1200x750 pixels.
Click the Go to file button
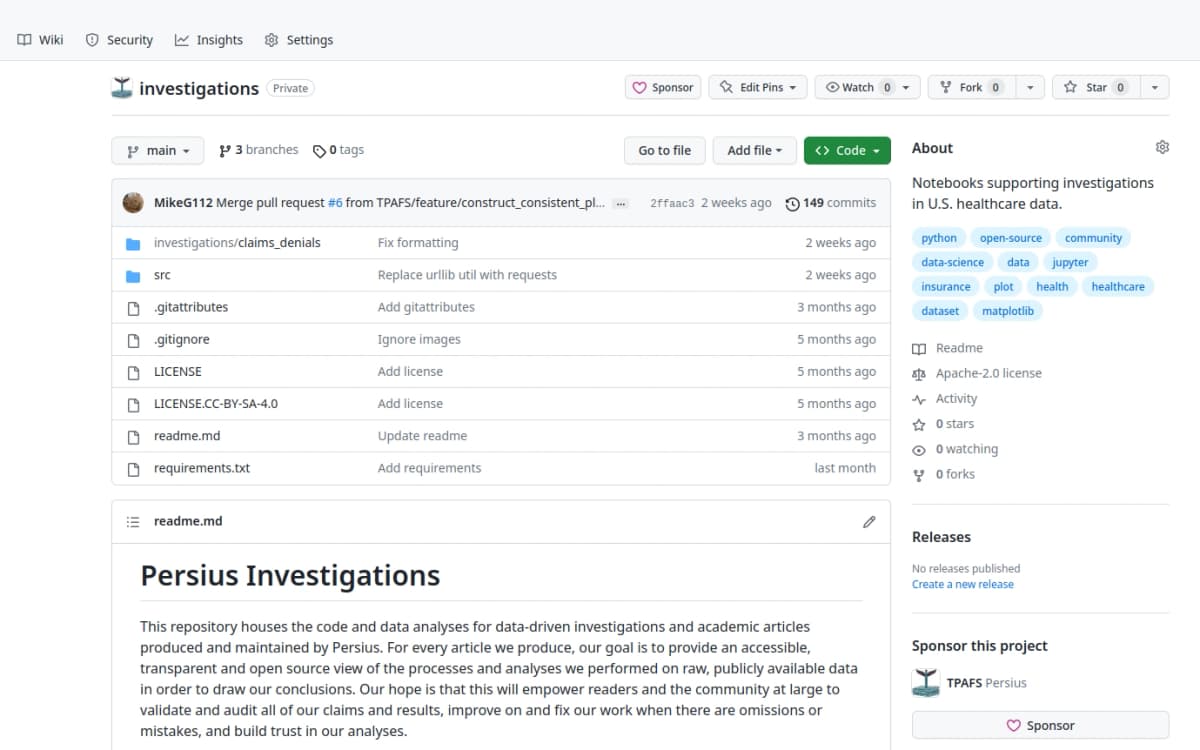tap(664, 150)
